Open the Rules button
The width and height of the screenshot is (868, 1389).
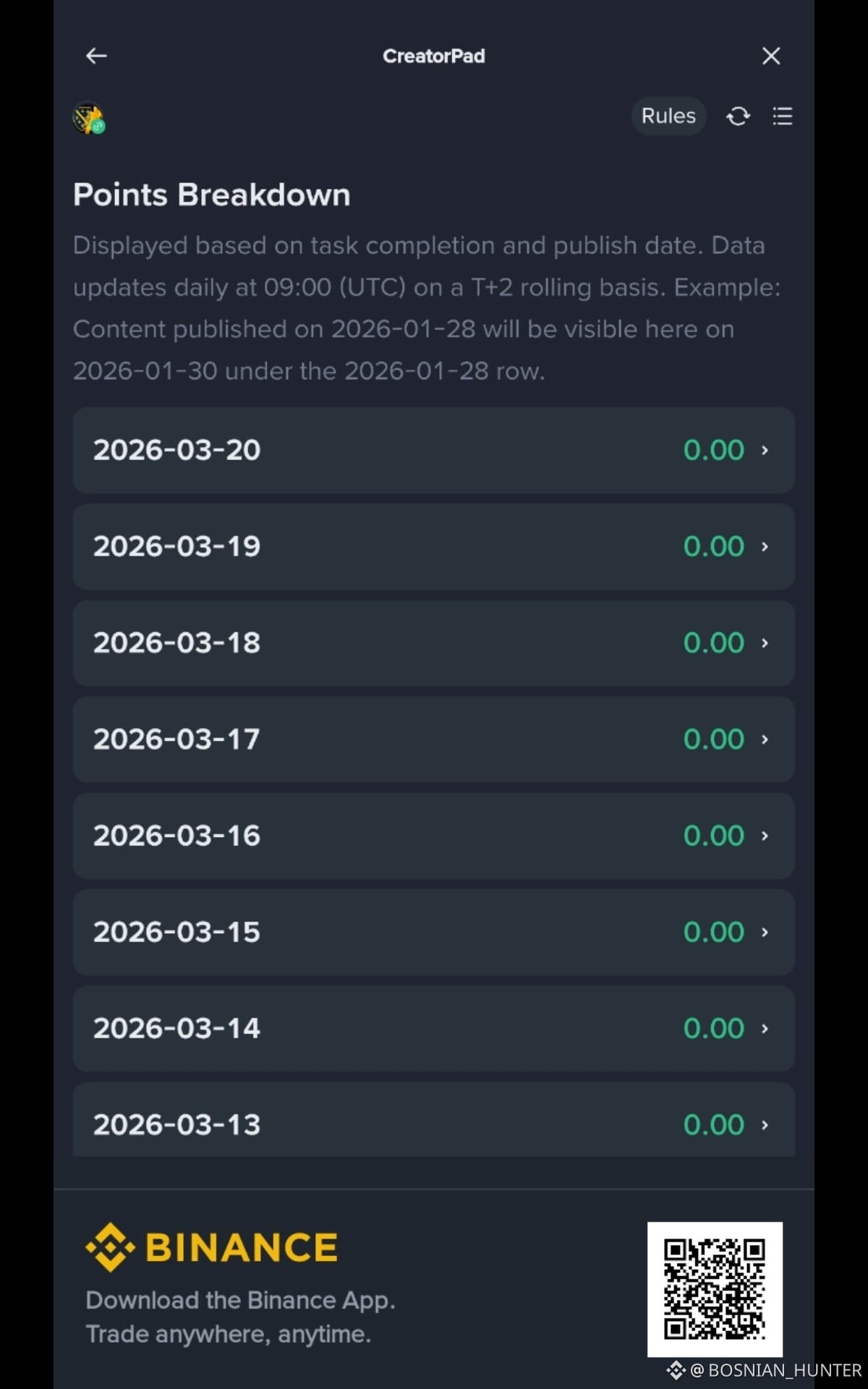(x=668, y=116)
